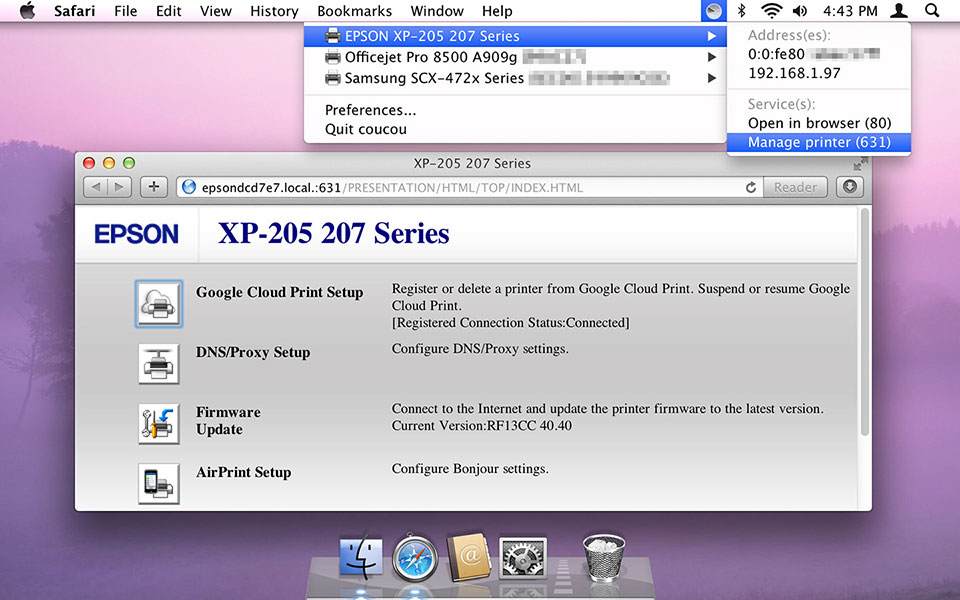Open the Edit menu
The width and height of the screenshot is (960, 600).
169,11
